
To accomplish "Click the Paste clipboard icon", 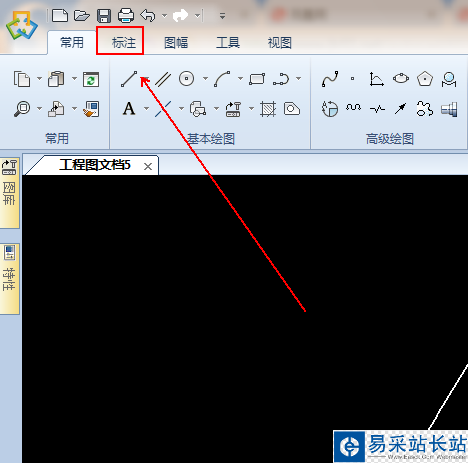I will click(x=56, y=79).
